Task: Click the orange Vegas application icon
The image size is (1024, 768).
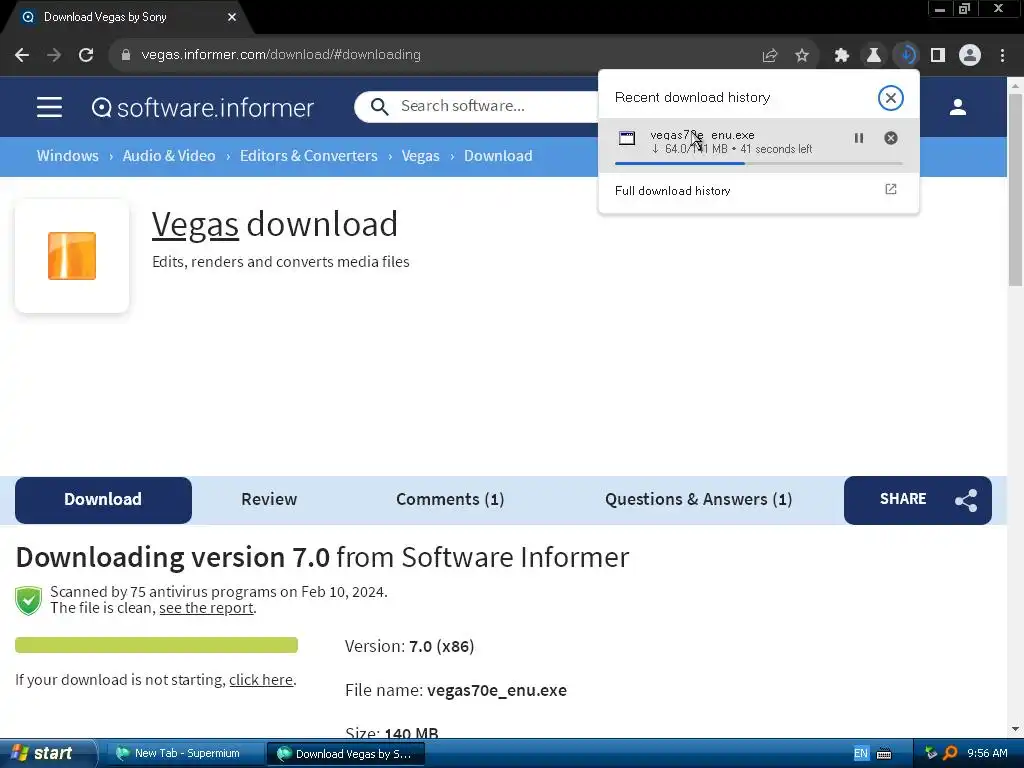Action: pyautogui.click(x=72, y=256)
